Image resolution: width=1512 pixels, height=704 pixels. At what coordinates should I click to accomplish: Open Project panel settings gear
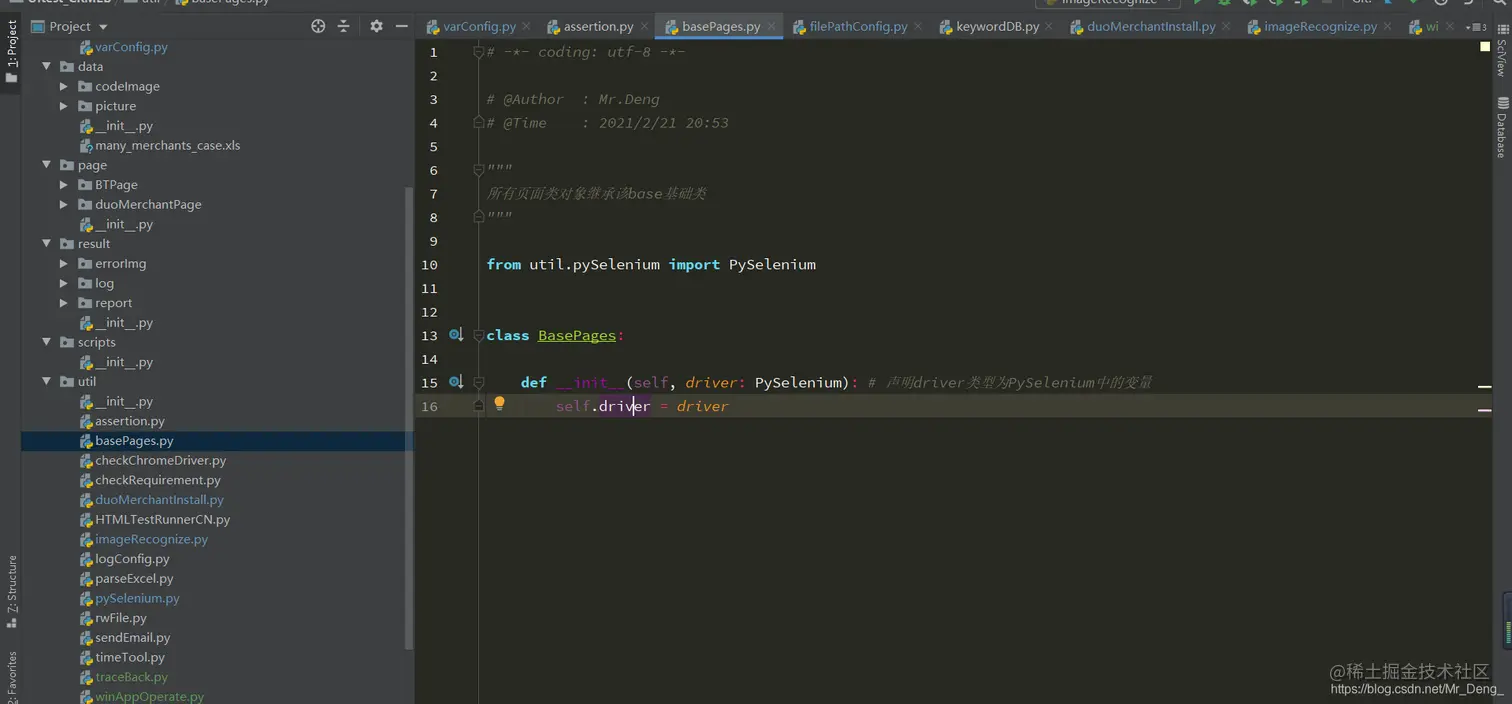point(376,26)
